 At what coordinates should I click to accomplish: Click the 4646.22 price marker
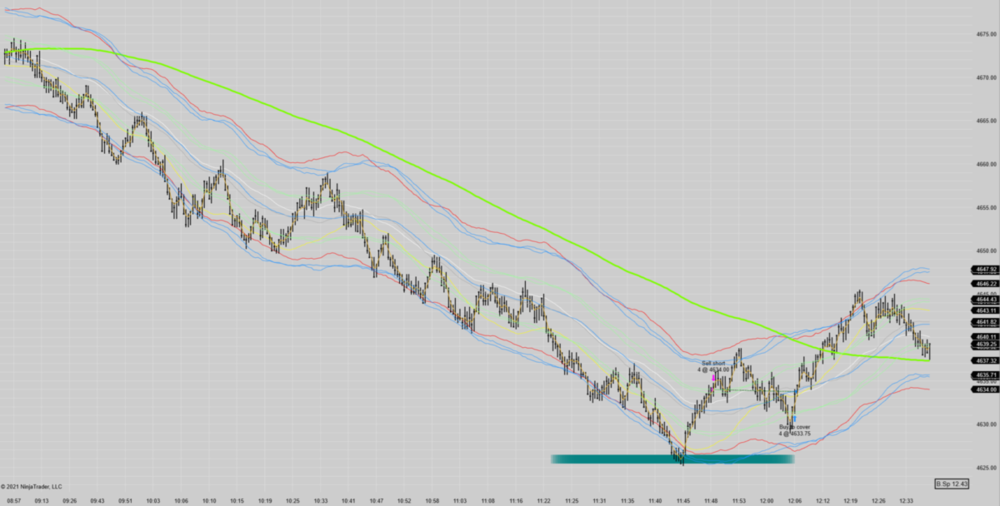tap(984, 284)
